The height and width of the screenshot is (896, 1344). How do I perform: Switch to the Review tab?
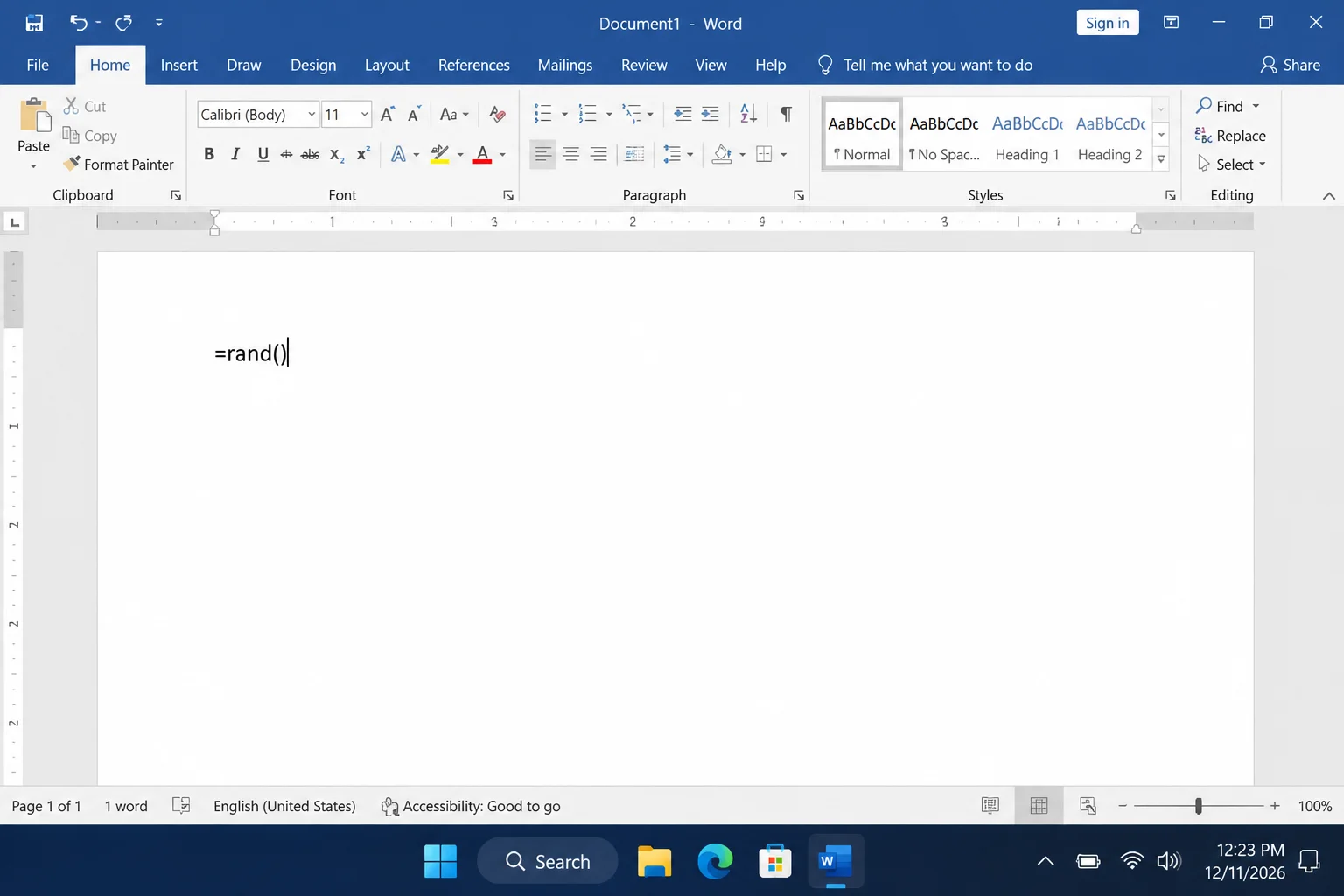point(644,65)
